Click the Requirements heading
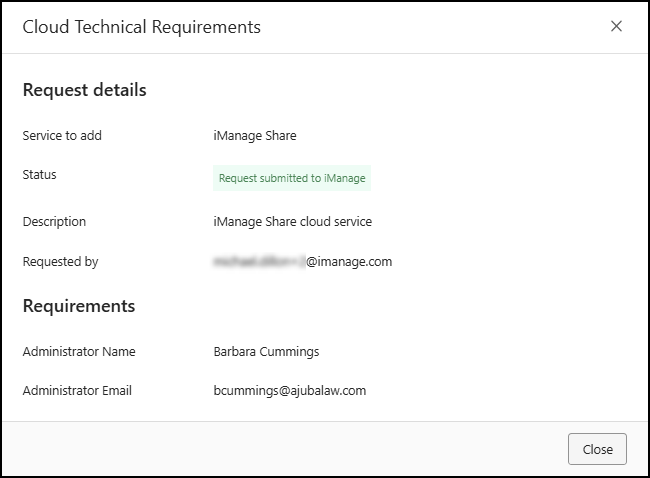Image resolution: width=650 pixels, height=478 pixels. click(x=79, y=306)
